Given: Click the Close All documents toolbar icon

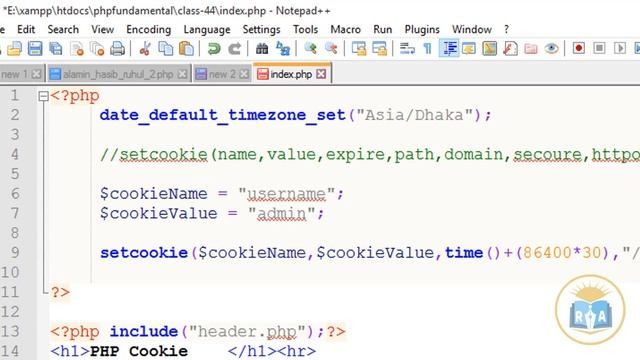Looking at the screenshot, I should pyautogui.click(x=97, y=49).
